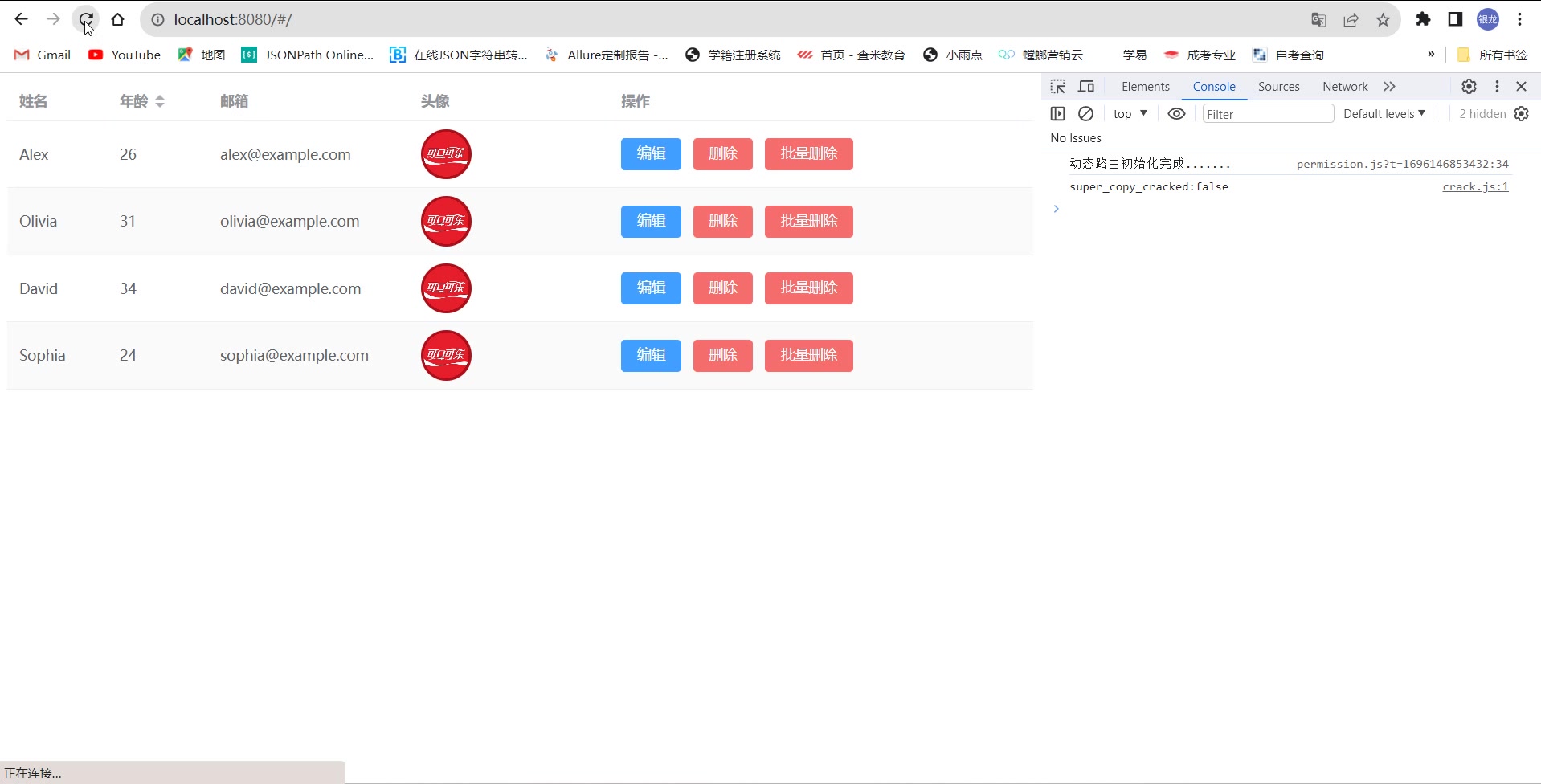This screenshot has height=784, width=1541.
Task: Show the console sidebar panel
Action: tap(1057, 114)
